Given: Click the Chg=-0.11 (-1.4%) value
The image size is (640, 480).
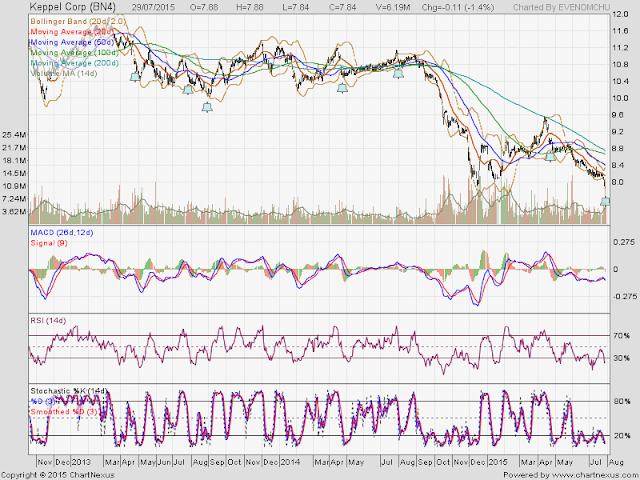Looking at the screenshot, I should pos(458,7).
